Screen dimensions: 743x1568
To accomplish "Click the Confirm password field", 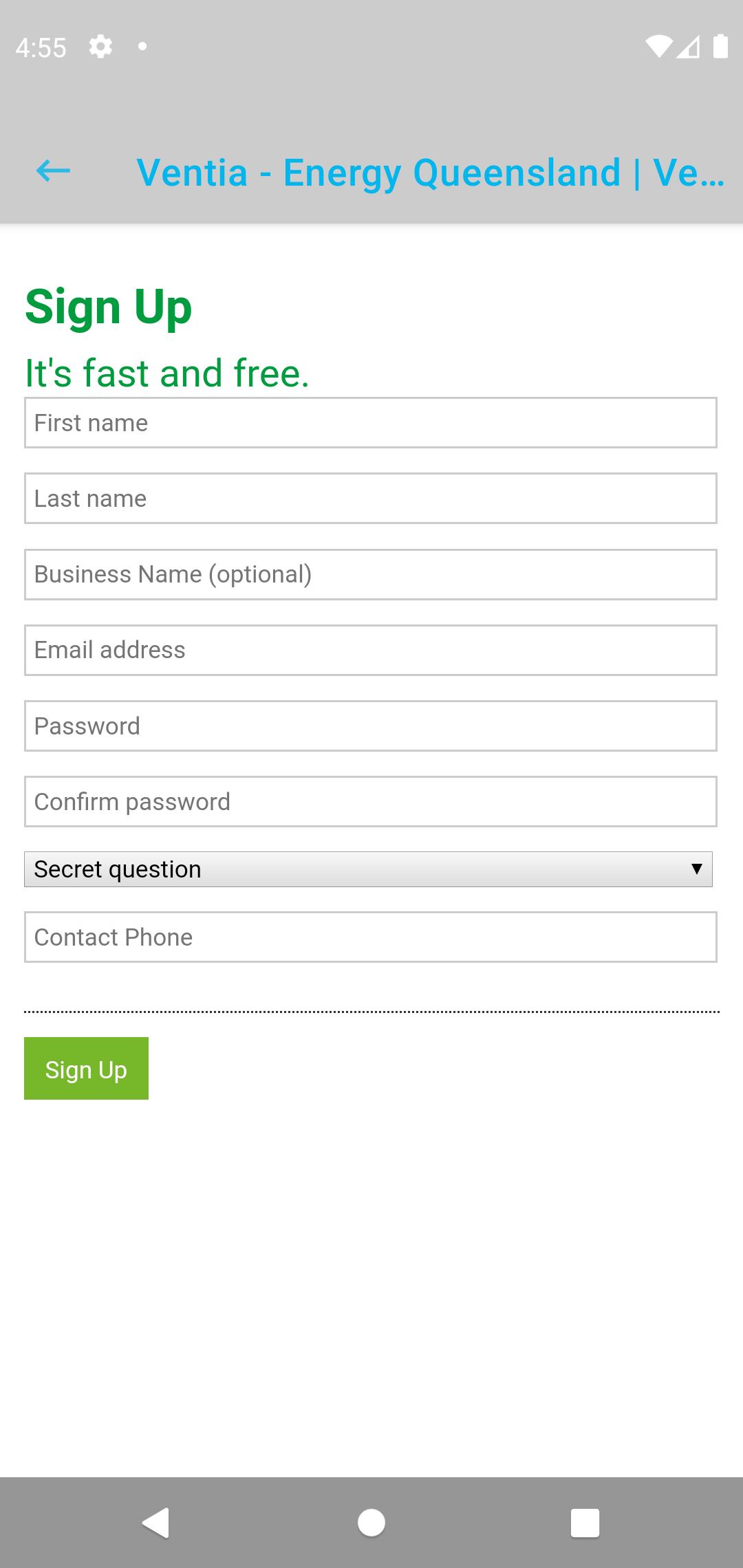I will tap(371, 802).
